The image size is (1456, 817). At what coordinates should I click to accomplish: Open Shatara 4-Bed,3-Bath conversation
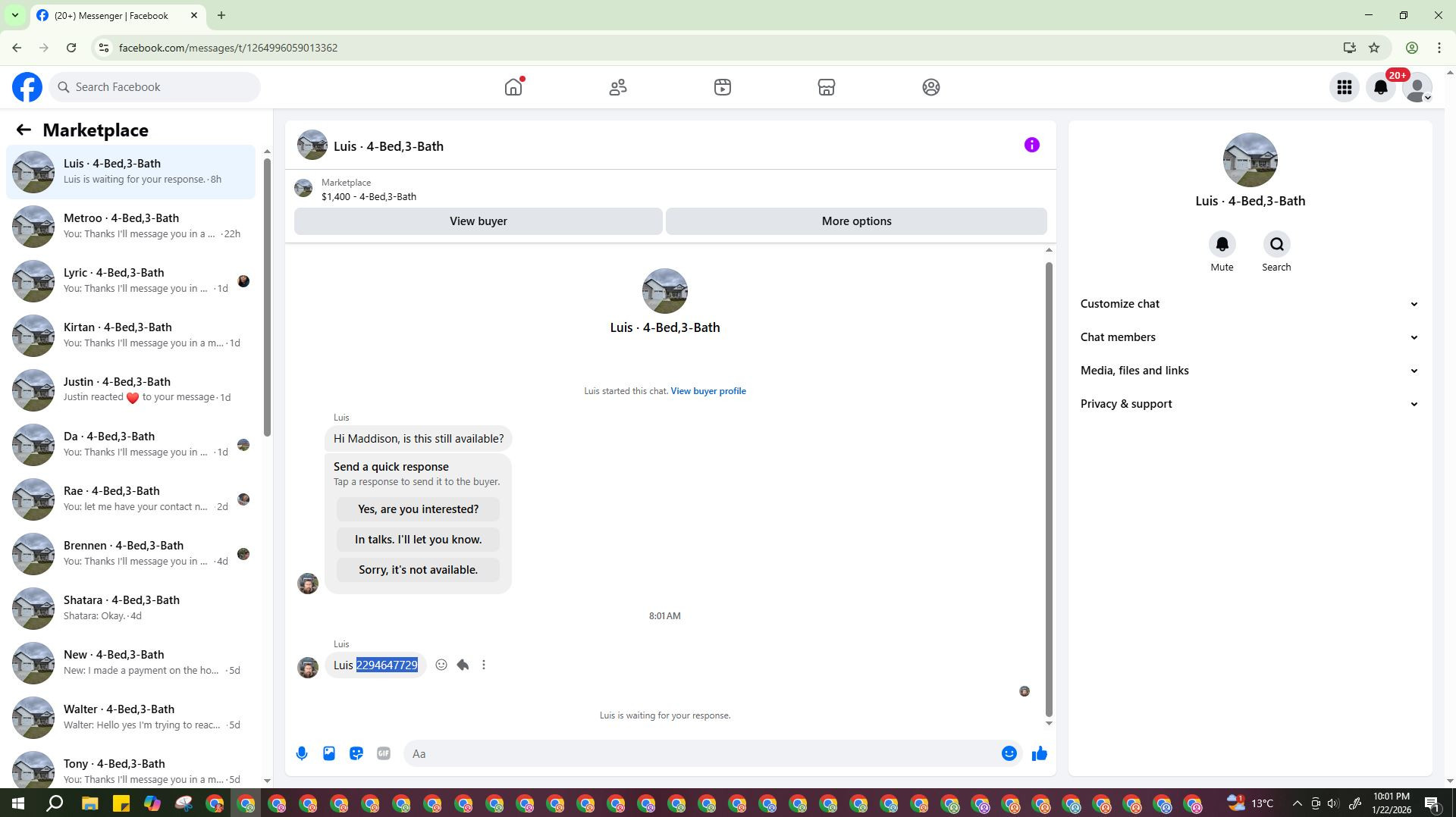pos(131,609)
